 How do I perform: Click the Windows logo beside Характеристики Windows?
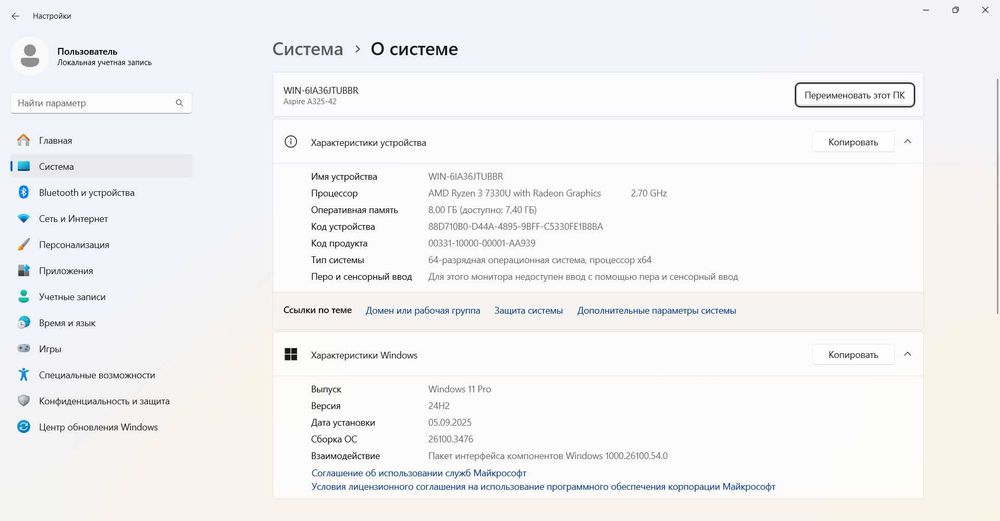[x=291, y=355]
